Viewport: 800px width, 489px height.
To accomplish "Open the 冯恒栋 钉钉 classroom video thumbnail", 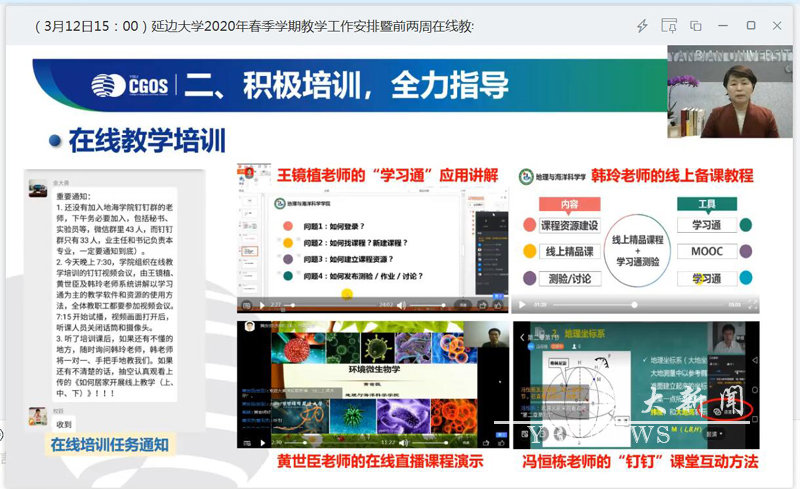I will [635, 384].
